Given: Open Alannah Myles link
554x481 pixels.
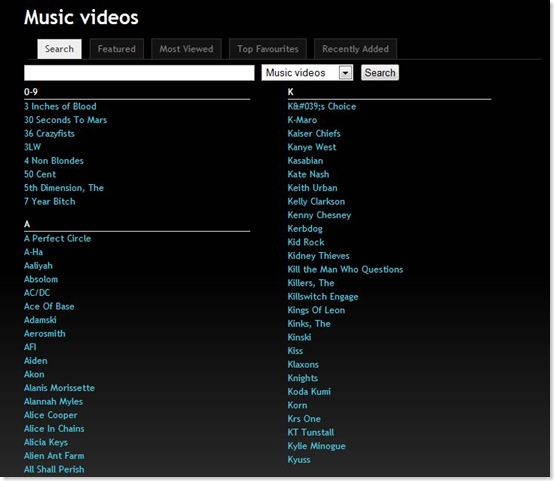Looking at the screenshot, I should [x=53, y=401].
